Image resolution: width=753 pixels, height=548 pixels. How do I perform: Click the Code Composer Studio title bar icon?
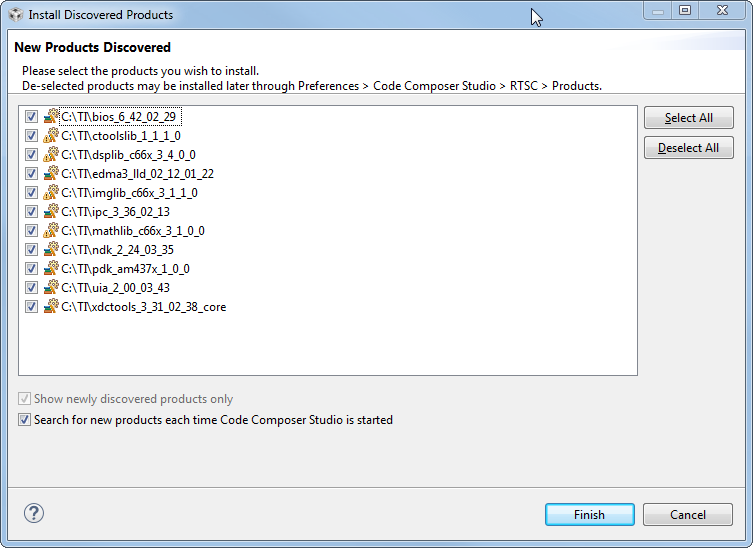tap(15, 15)
